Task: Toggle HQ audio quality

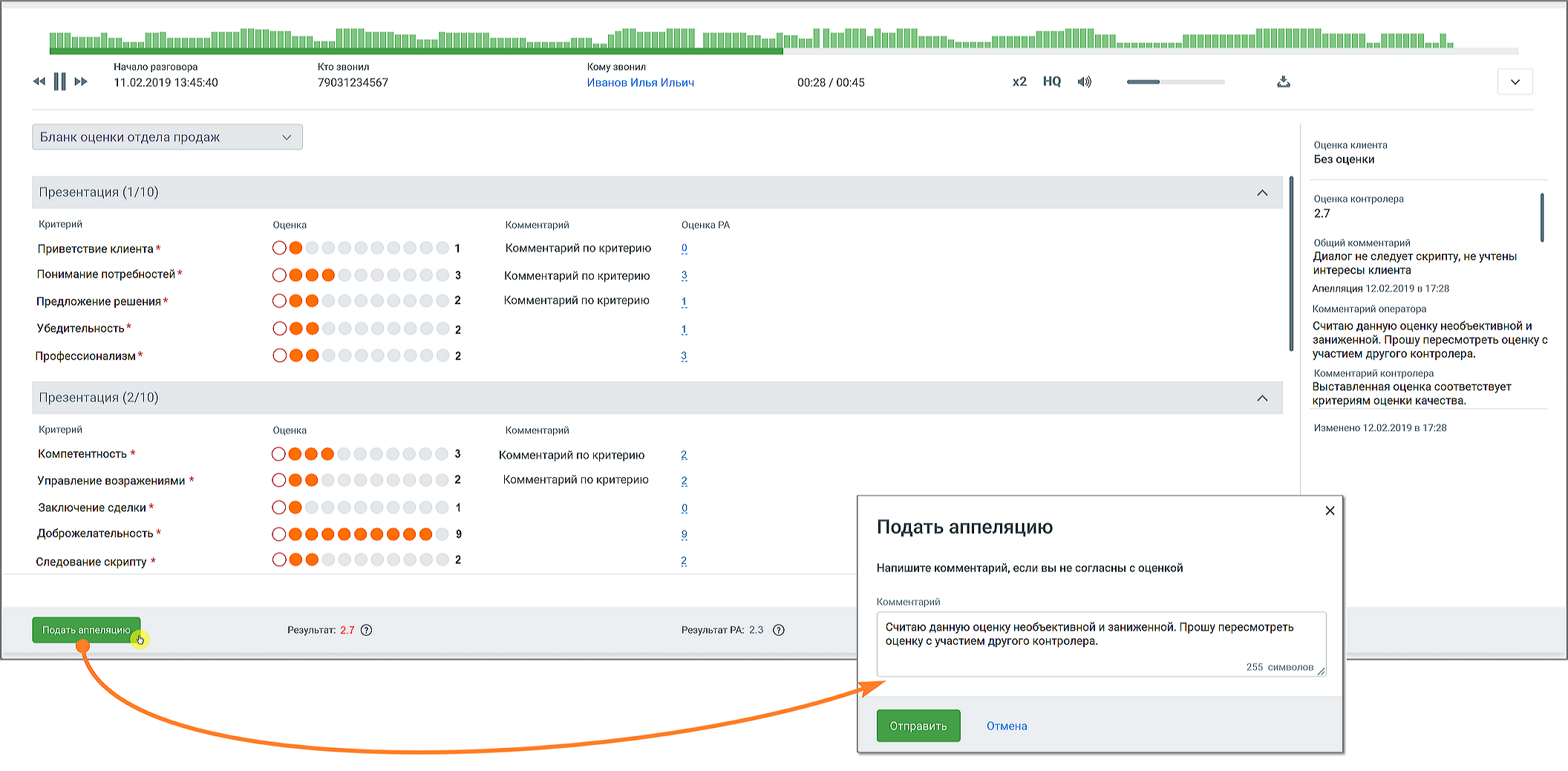Action: coord(1051,82)
